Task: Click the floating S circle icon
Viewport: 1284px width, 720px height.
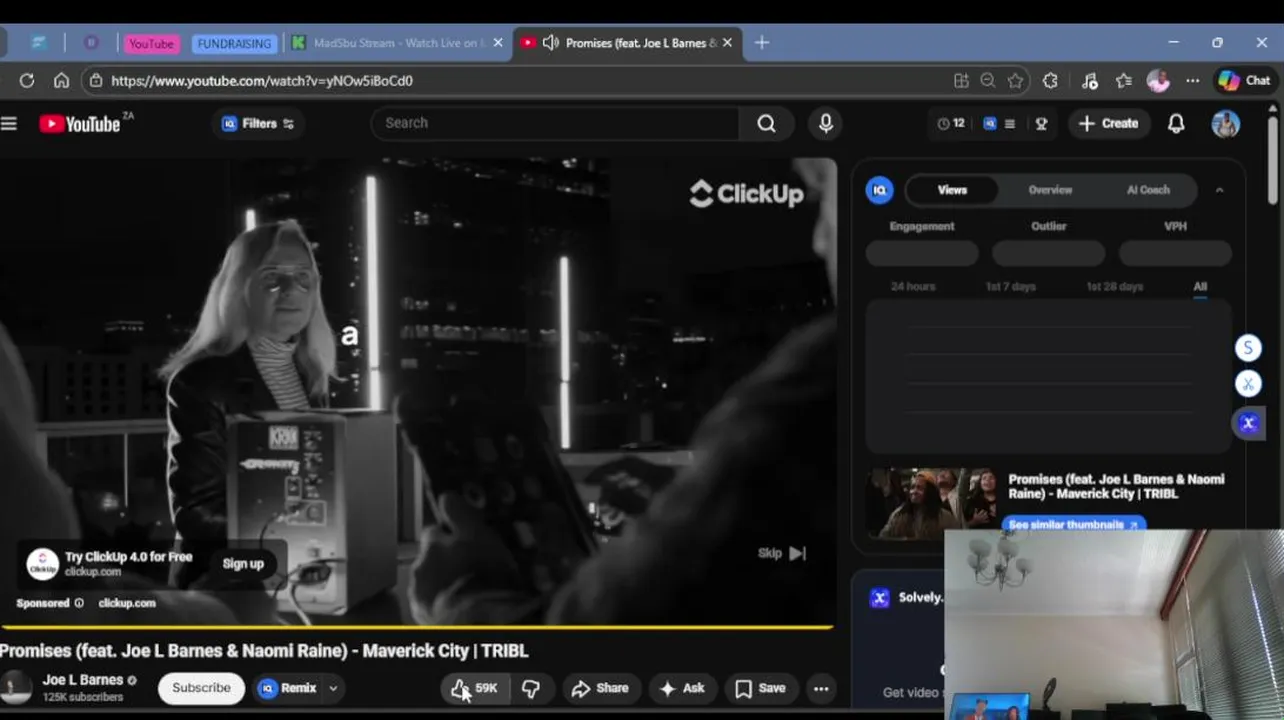Action: pos(1248,348)
